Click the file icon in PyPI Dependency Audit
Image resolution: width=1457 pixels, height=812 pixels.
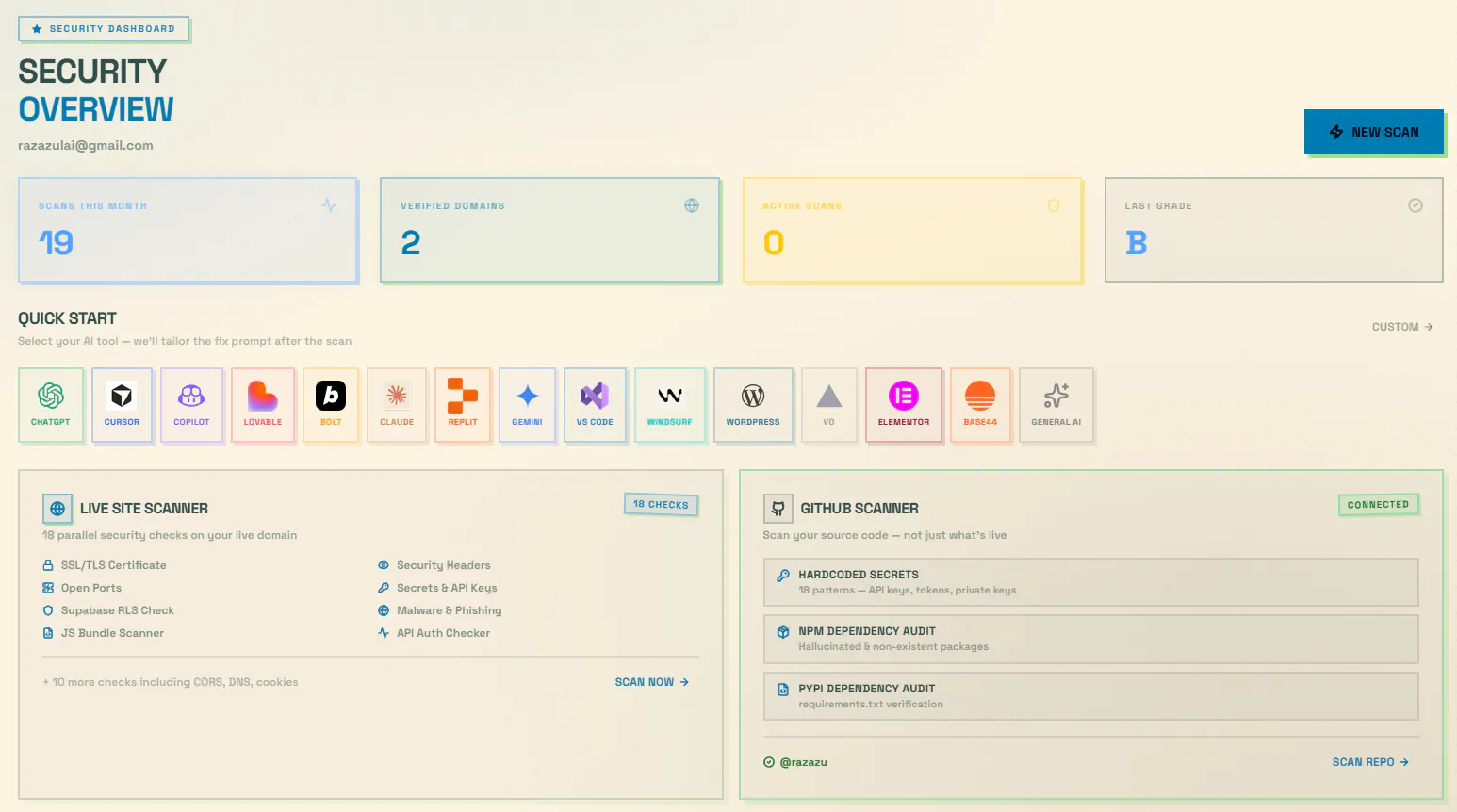click(783, 690)
